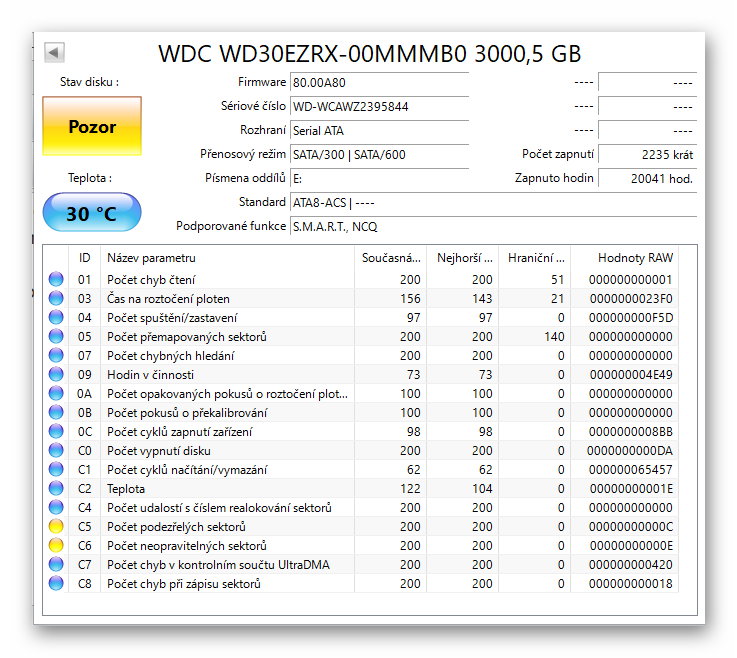Screen dimensions: 737x658
Task: Click the blue status icon for attribute 01
Action: pos(56,279)
